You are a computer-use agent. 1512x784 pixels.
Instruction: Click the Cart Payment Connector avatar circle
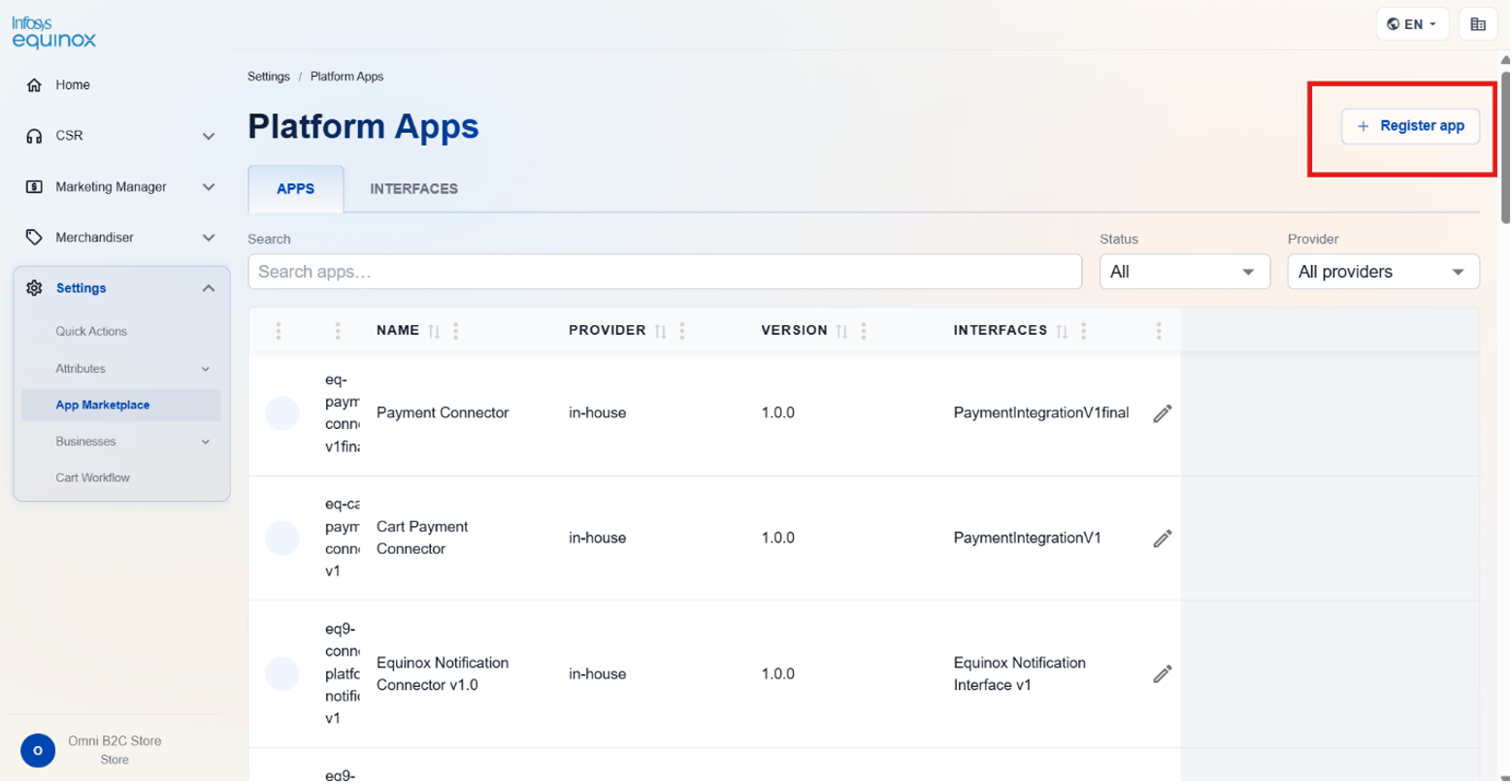pos(282,539)
